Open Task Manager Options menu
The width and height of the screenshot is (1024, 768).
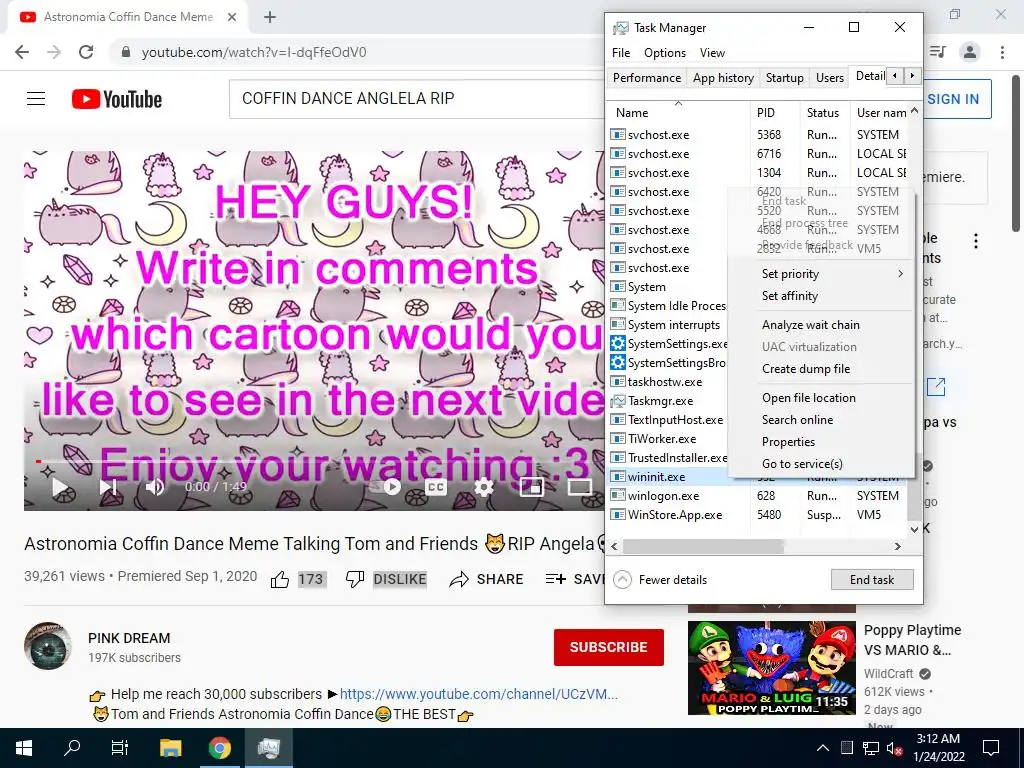point(665,53)
